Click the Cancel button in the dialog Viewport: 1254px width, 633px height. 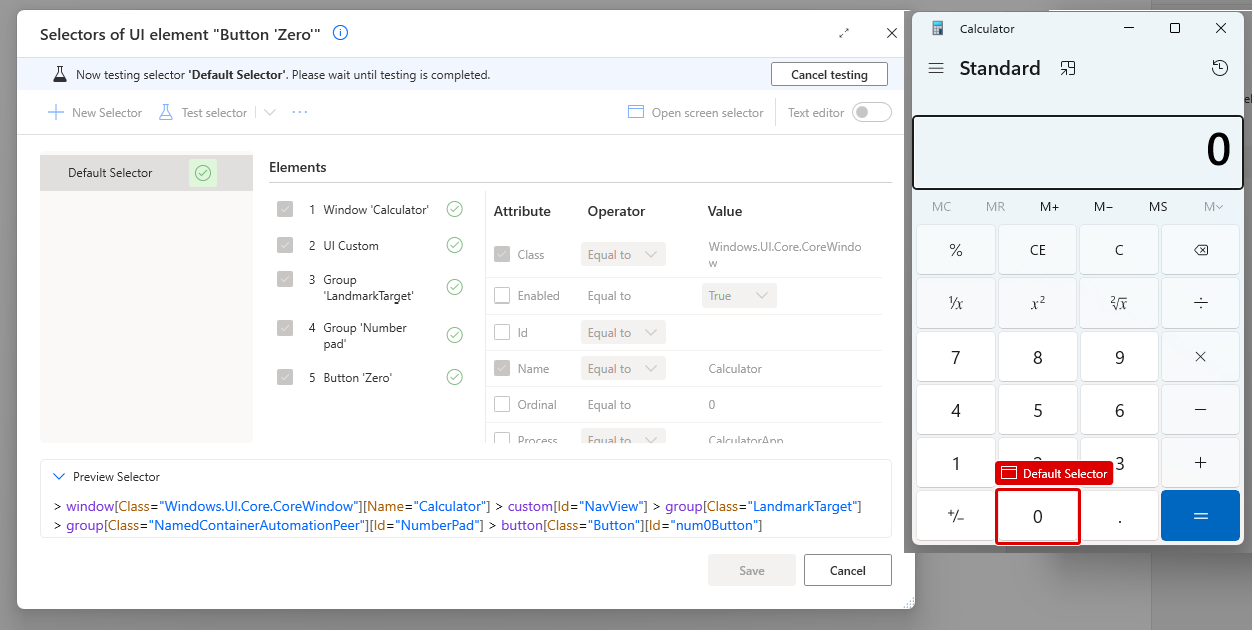[x=848, y=570]
